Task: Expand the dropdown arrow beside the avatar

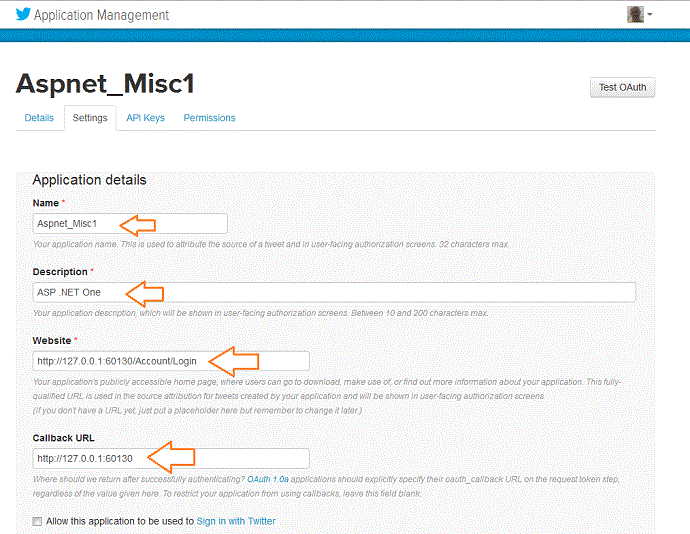Action: pyautogui.click(x=650, y=15)
